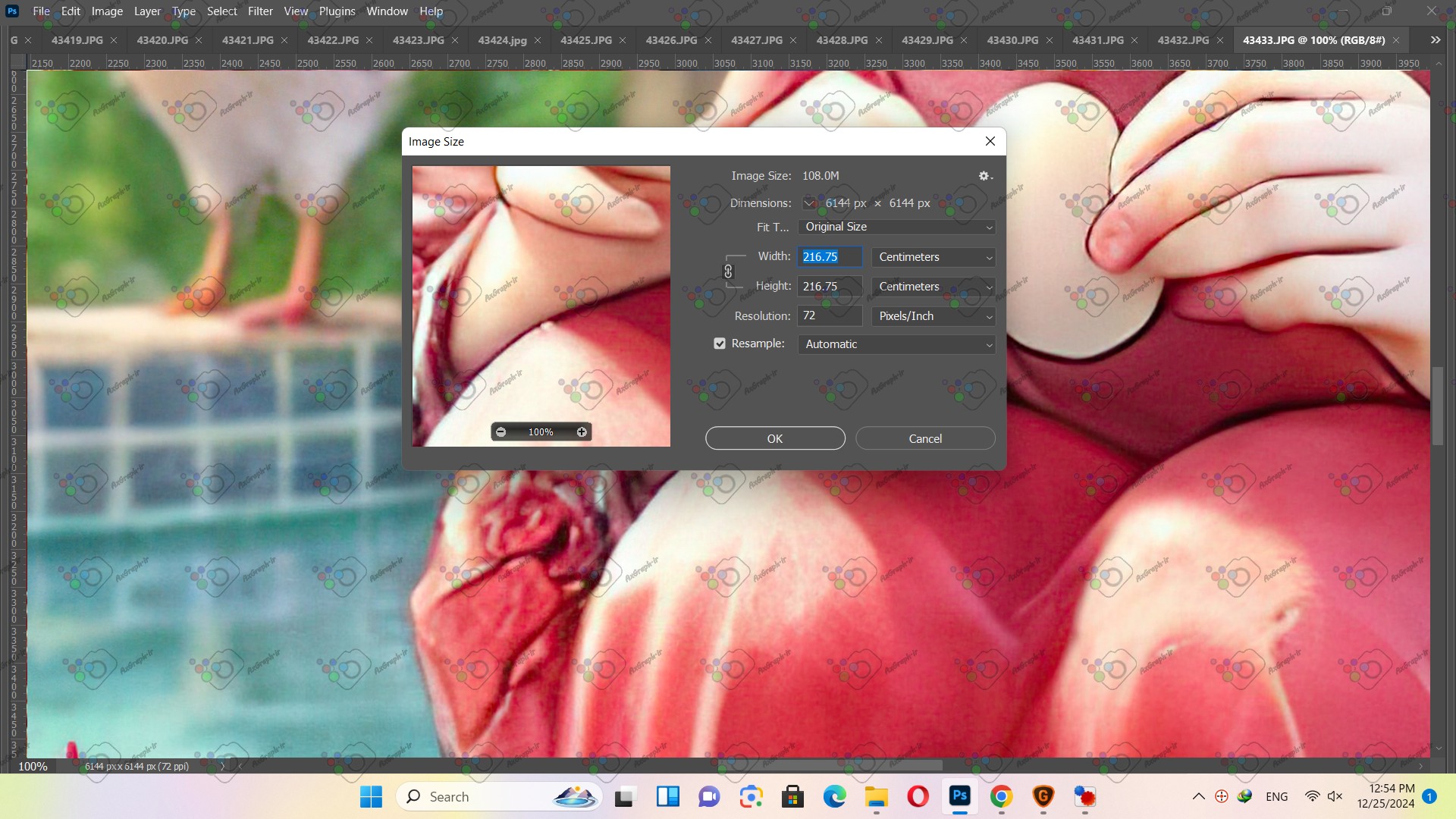The image size is (1456, 819).
Task: Click the Opera browser taskbar icon
Action: [918, 797]
